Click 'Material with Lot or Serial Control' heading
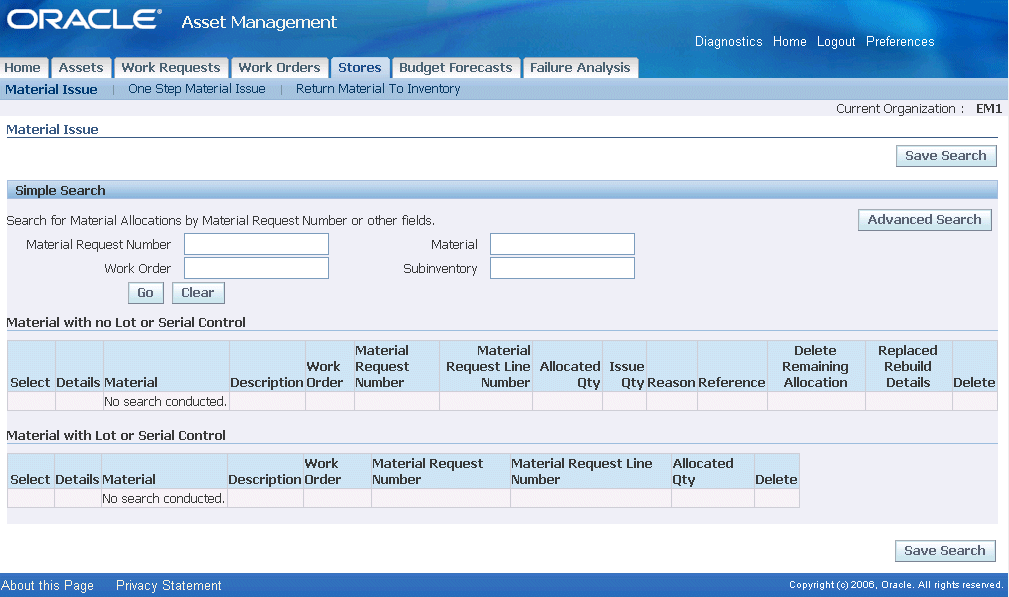Screen dimensions: 1009x597 (116, 436)
